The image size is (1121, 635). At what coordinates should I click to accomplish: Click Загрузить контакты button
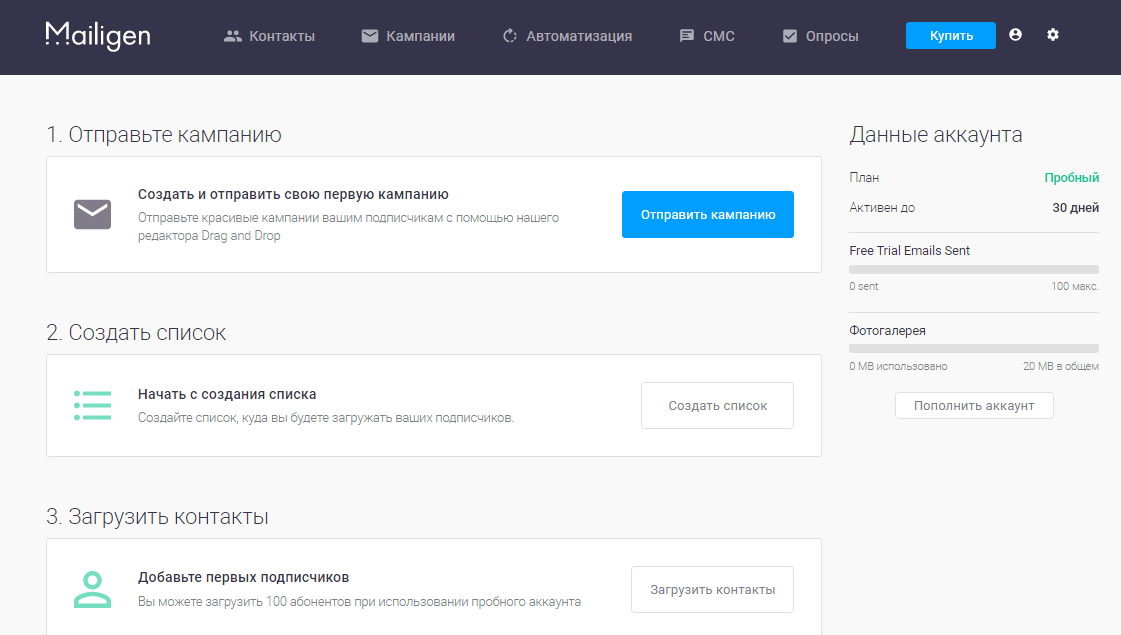712,589
